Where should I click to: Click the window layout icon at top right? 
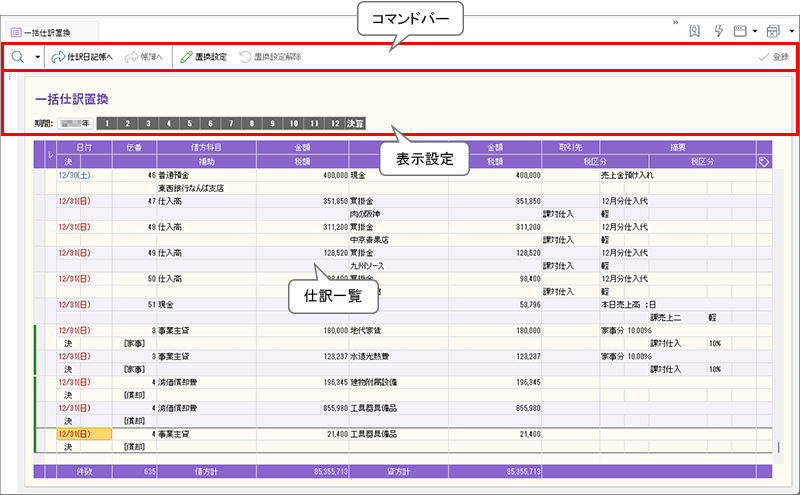pyautogui.click(x=740, y=31)
